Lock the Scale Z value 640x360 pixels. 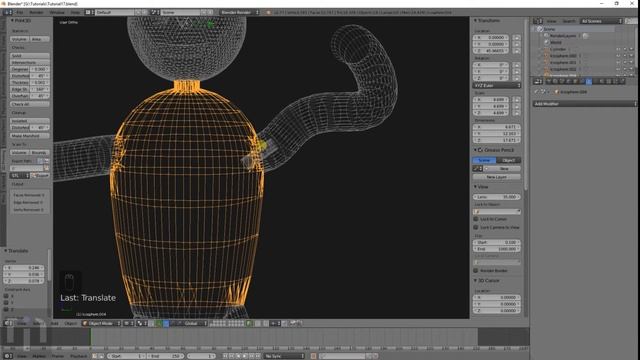point(517,113)
